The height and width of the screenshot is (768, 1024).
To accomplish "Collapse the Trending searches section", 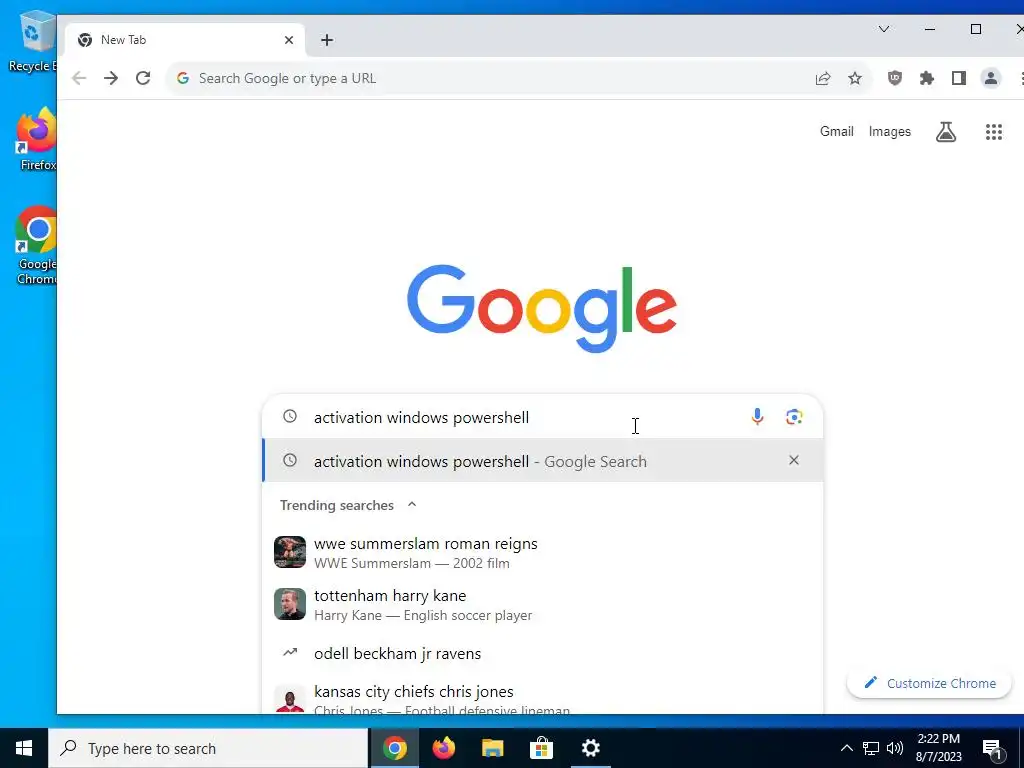I will click(412, 505).
